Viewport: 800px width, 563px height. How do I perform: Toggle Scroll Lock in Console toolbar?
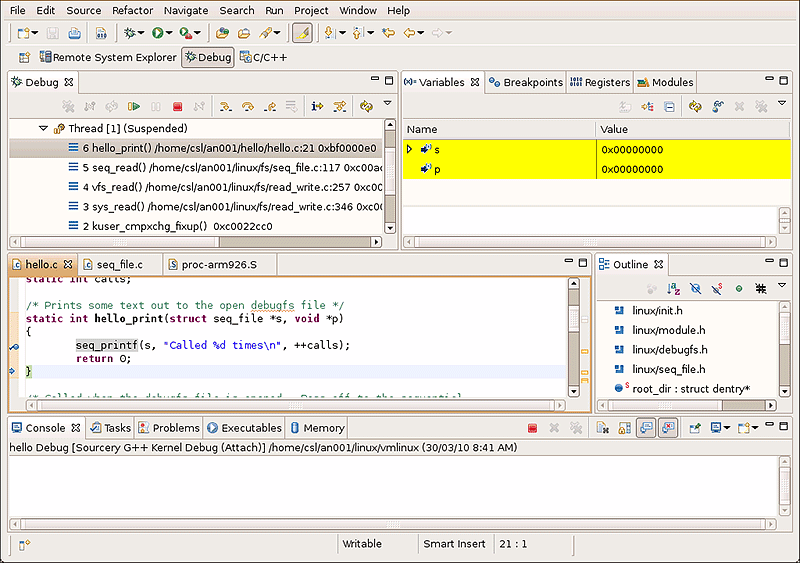pyautogui.click(x=623, y=428)
